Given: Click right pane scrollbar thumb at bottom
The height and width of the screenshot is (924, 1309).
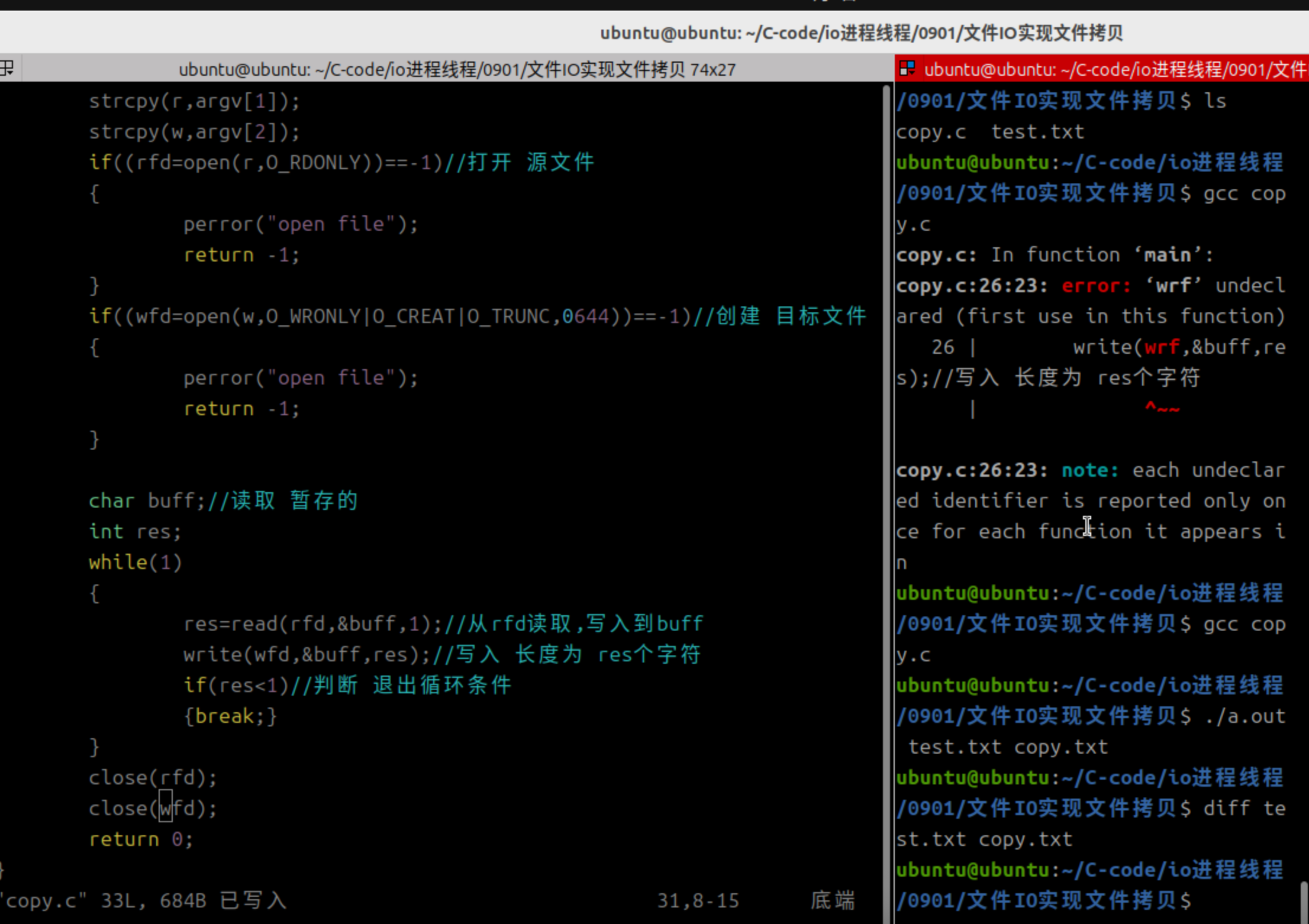Looking at the screenshot, I should click(x=1304, y=903).
